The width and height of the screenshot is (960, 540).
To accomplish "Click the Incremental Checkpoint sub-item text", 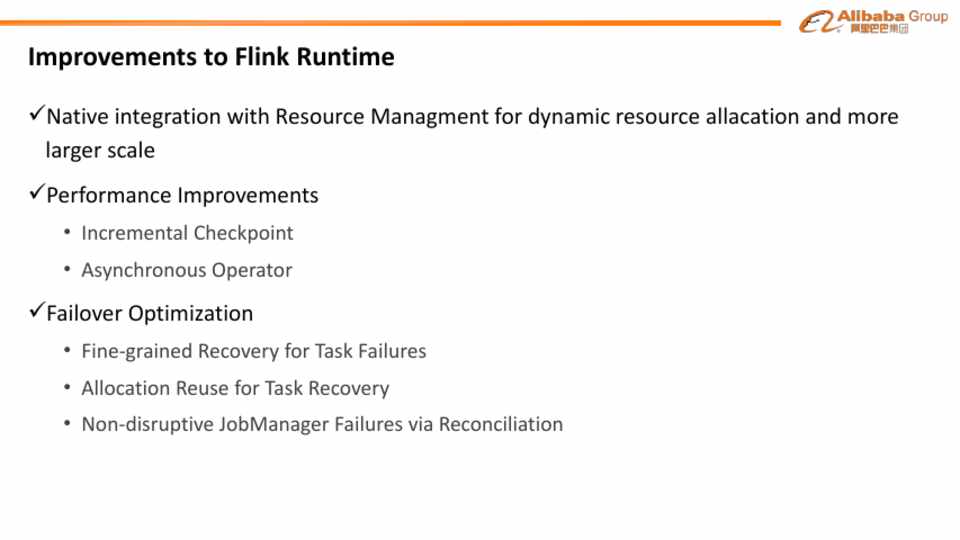I will click(187, 233).
